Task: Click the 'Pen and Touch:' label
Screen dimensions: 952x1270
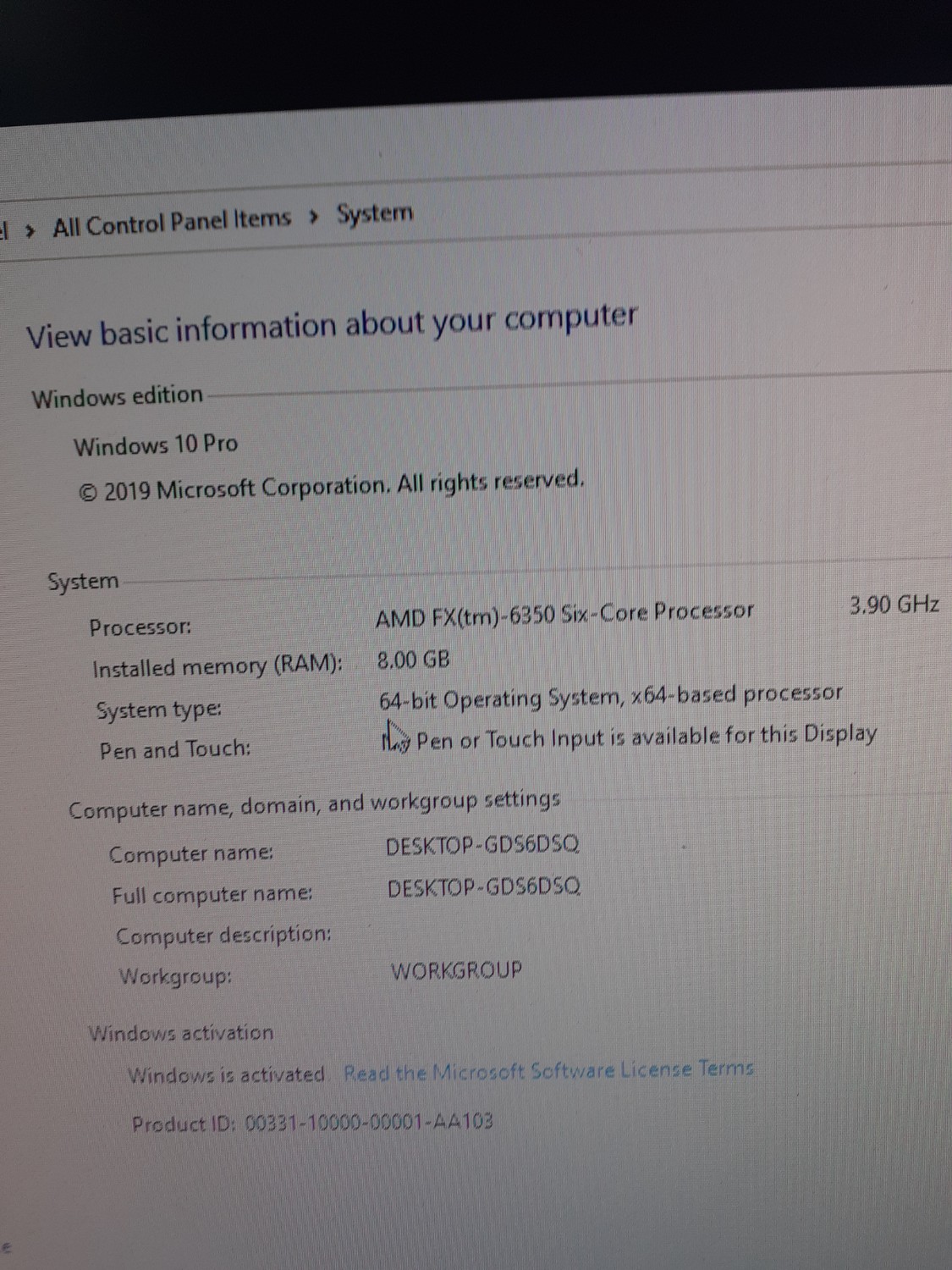Action: [175, 749]
